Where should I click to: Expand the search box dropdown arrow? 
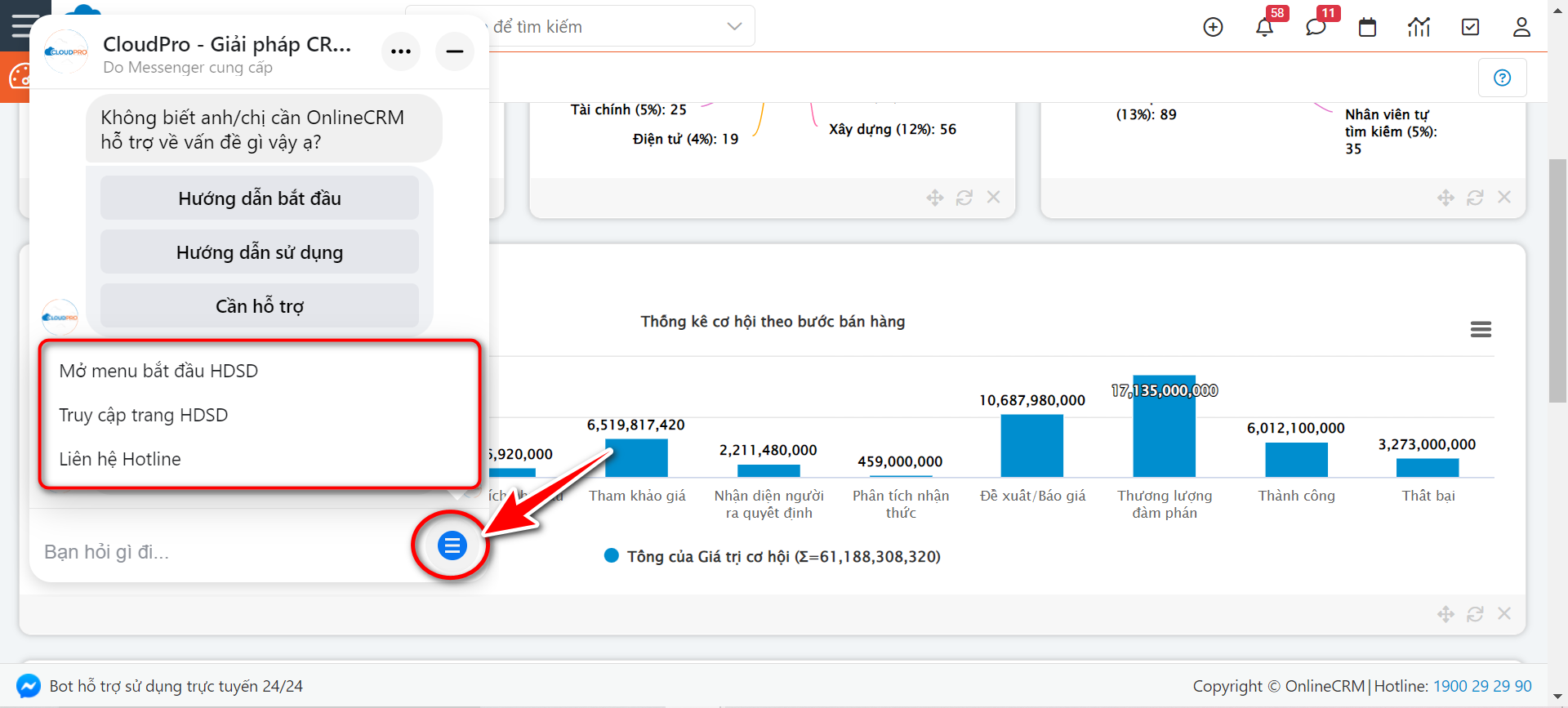click(x=734, y=26)
